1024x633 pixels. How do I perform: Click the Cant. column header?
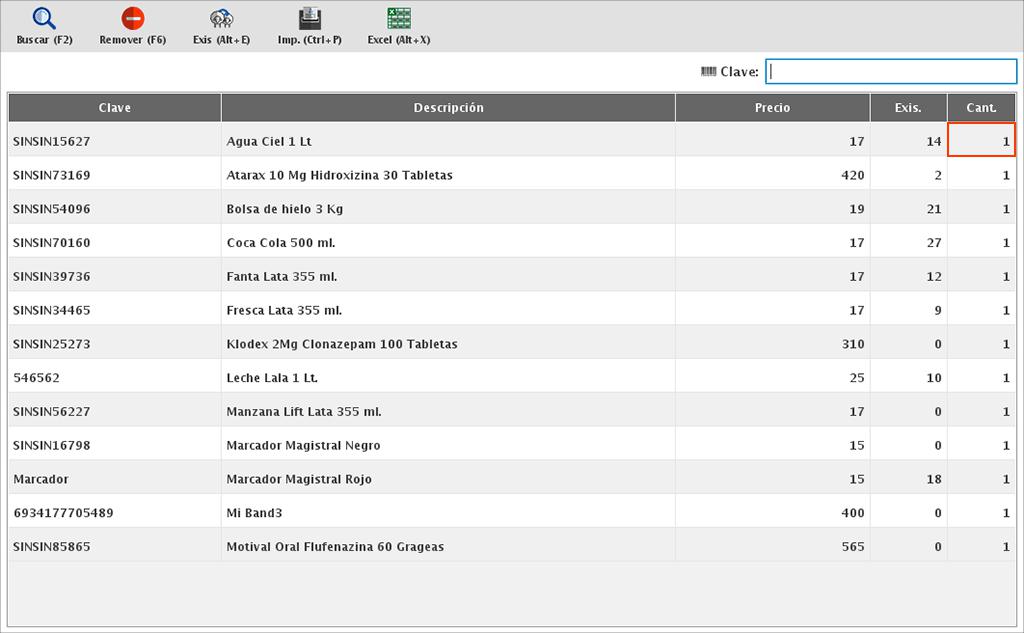(981, 108)
